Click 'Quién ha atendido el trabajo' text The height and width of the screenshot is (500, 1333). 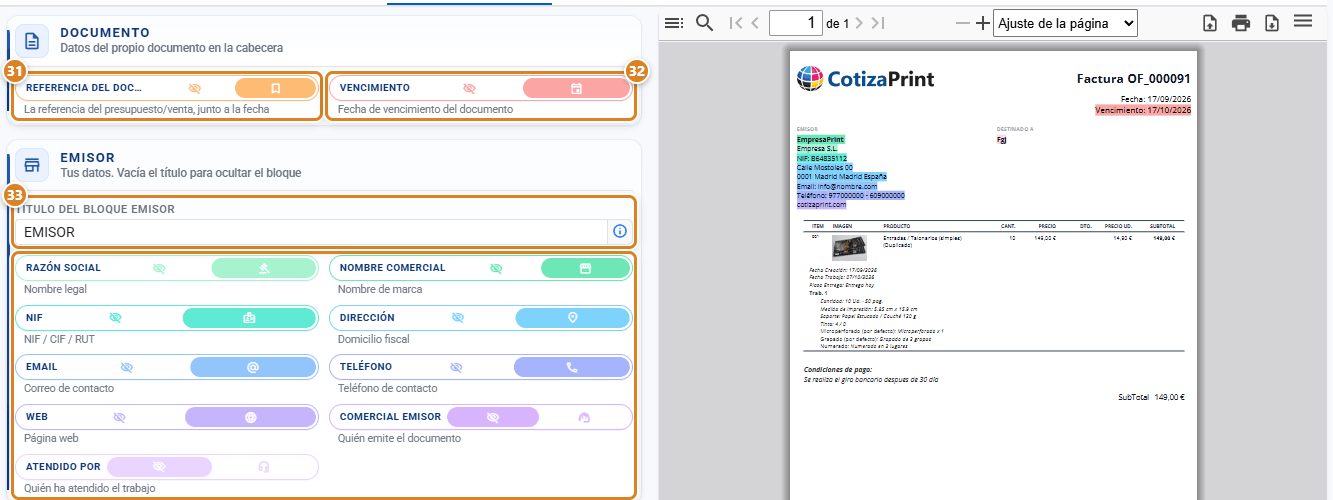click(x=90, y=488)
